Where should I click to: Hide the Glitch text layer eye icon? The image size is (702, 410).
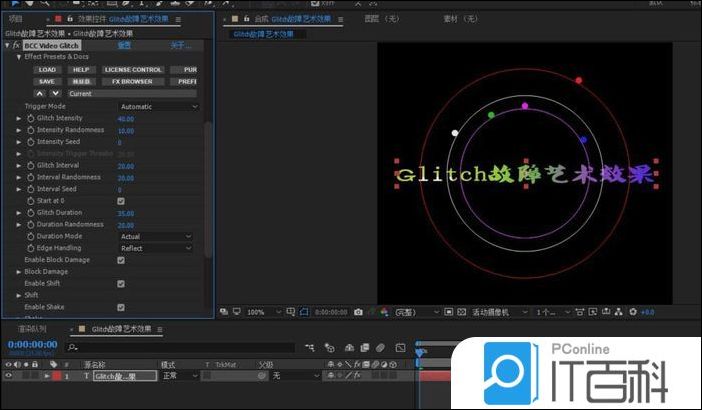click(8, 376)
